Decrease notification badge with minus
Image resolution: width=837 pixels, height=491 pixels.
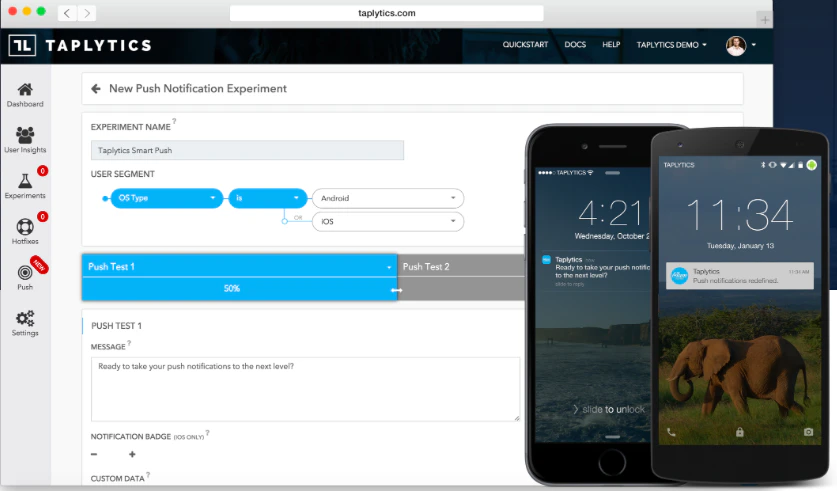(x=94, y=454)
